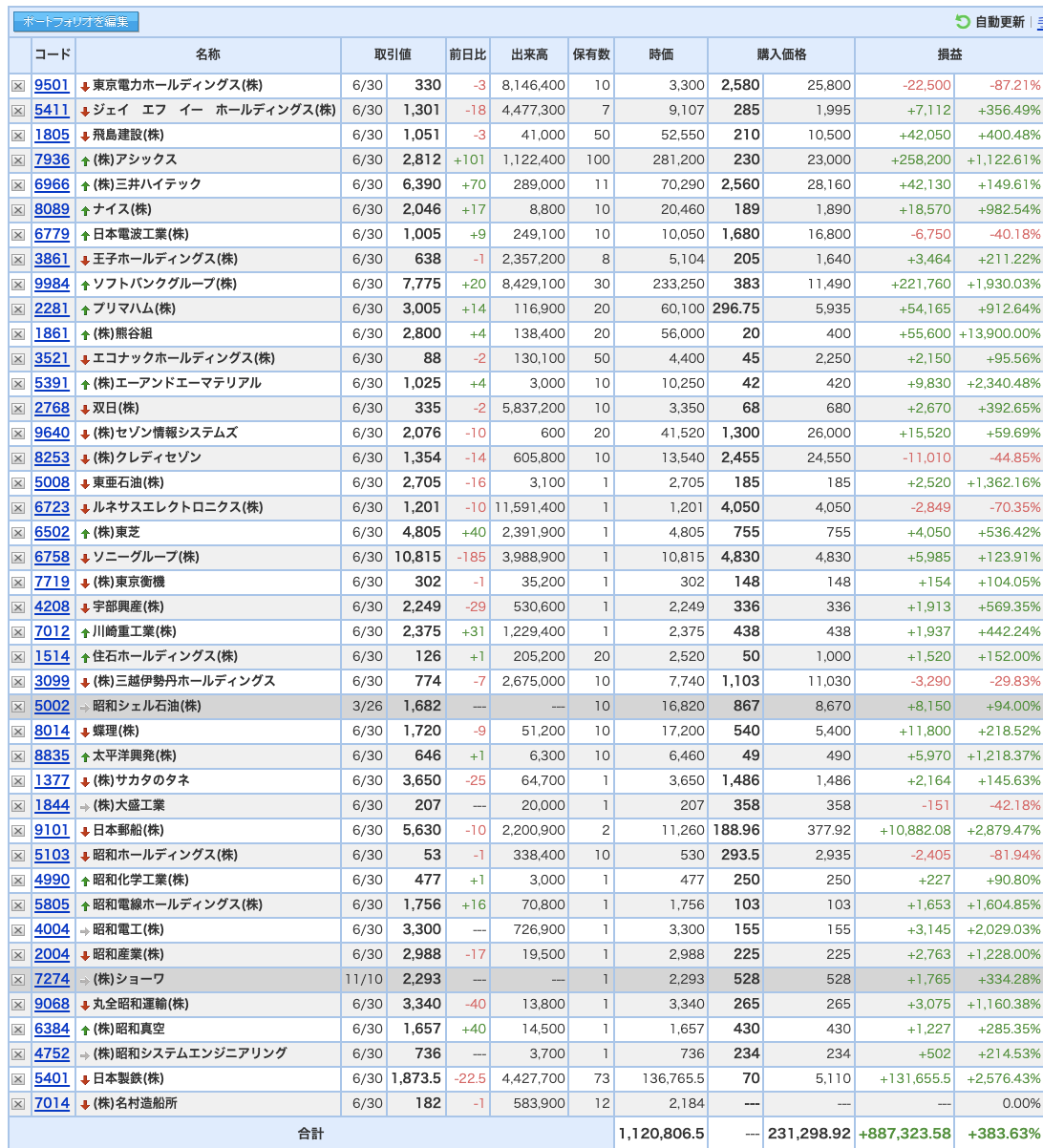Click x icon beside code 5002
Viewport: 1043px width, 1148px height.
tap(18, 707)
